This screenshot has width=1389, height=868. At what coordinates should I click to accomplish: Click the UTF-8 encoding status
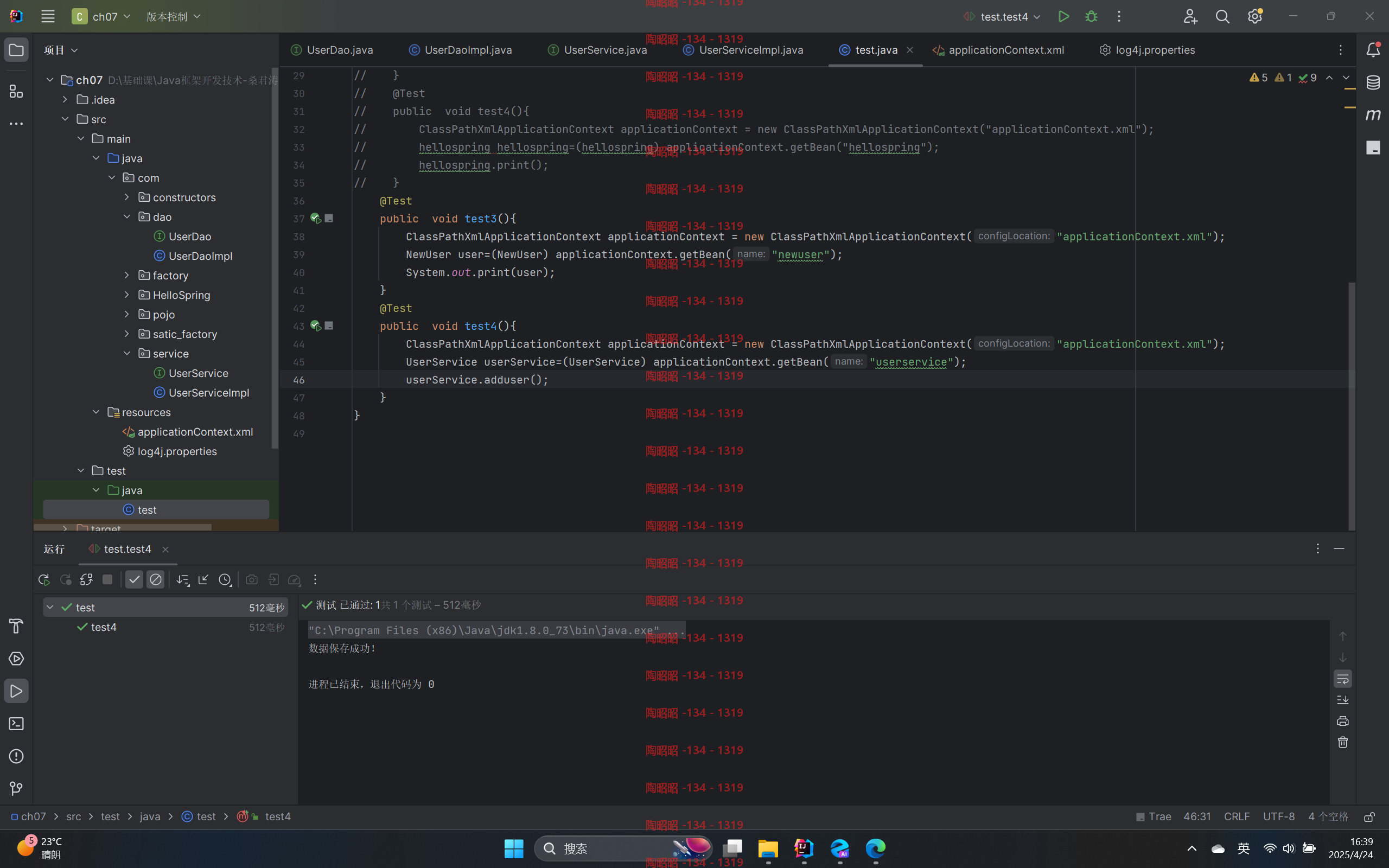pos(1279,817)
